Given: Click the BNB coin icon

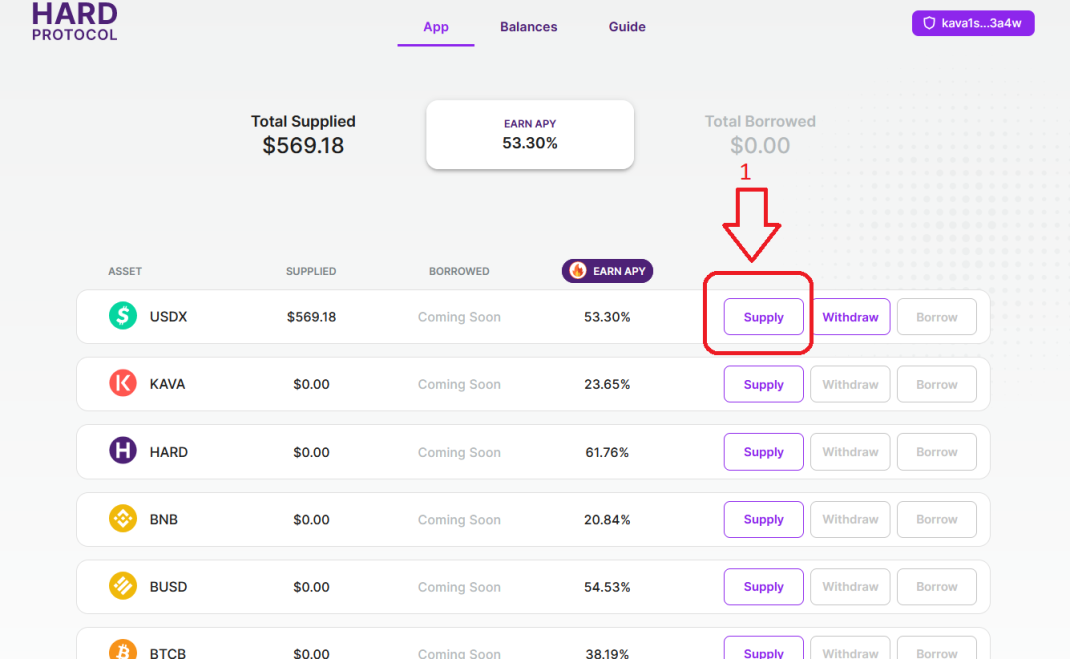Looking at the screenshot, I should (123, 518).
